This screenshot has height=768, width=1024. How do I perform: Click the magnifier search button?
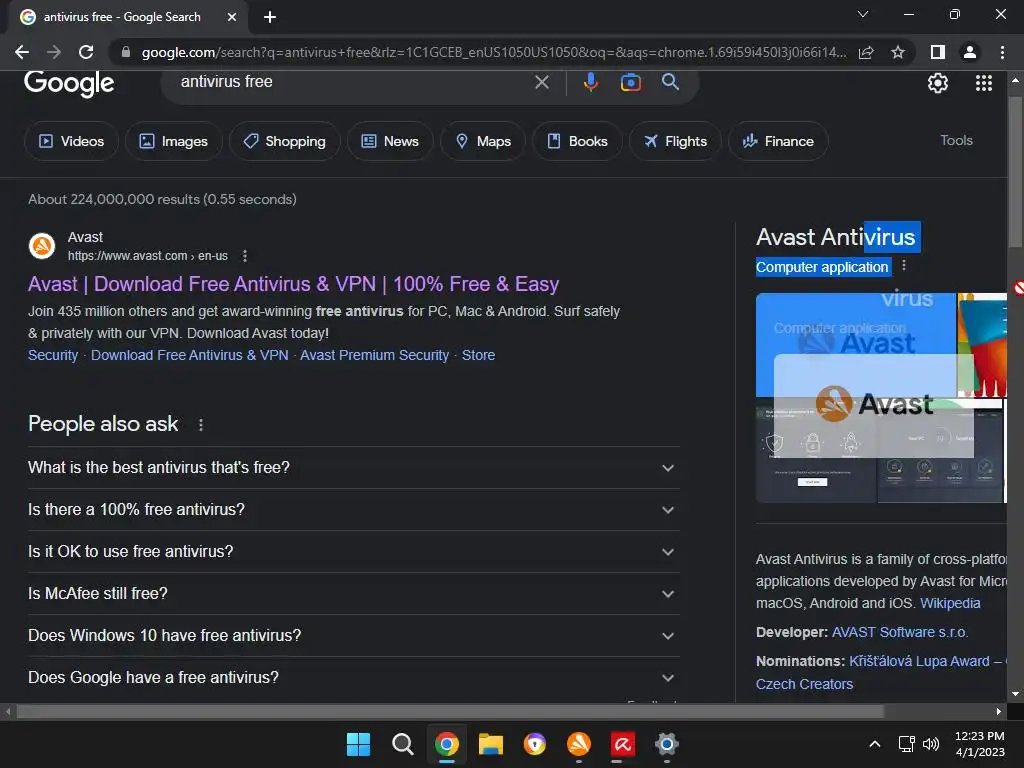[670, 82]
